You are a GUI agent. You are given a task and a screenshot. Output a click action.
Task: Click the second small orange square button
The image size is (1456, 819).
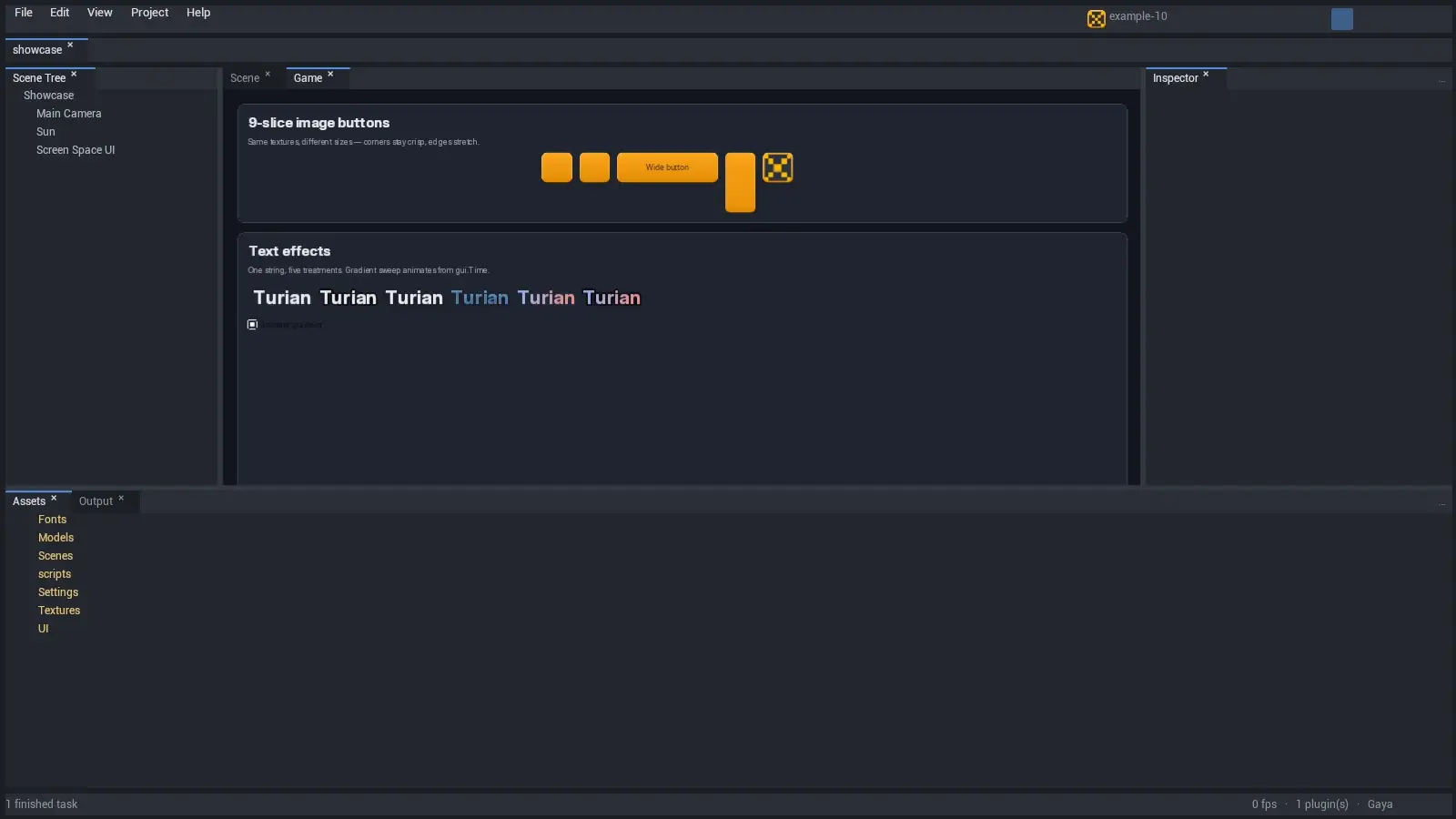pos(595,167)
